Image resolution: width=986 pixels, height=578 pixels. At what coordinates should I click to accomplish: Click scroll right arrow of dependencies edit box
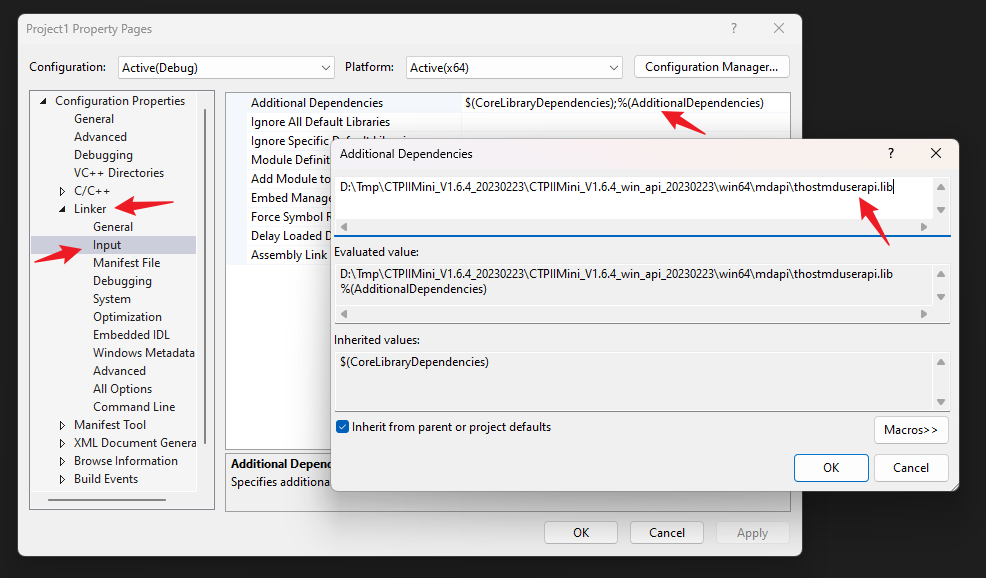(x=924, y=227)
